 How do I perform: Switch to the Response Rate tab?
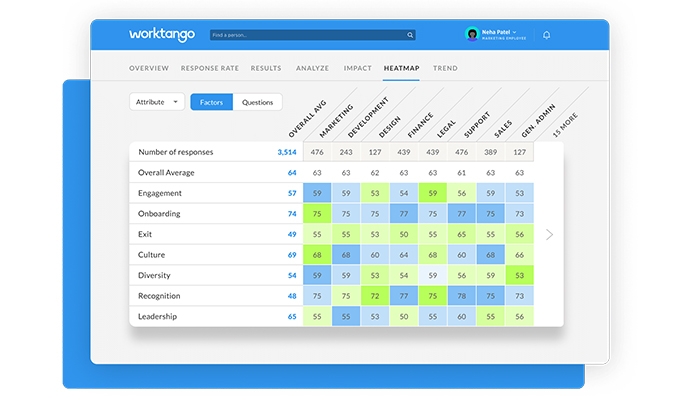pyautogui.click(x=210, y=68)
